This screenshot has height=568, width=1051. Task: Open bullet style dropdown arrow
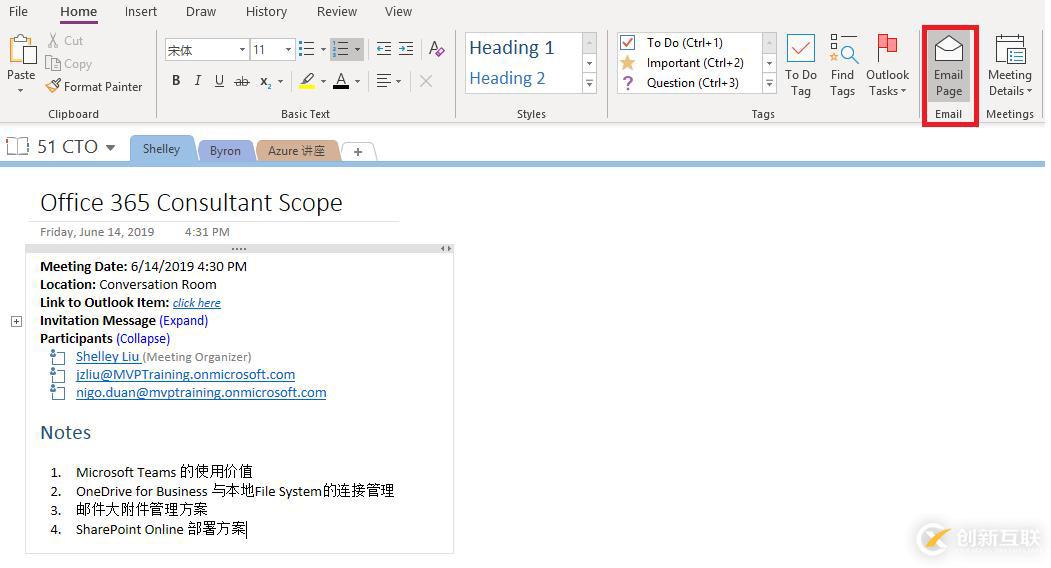click(x=323, y=50)
